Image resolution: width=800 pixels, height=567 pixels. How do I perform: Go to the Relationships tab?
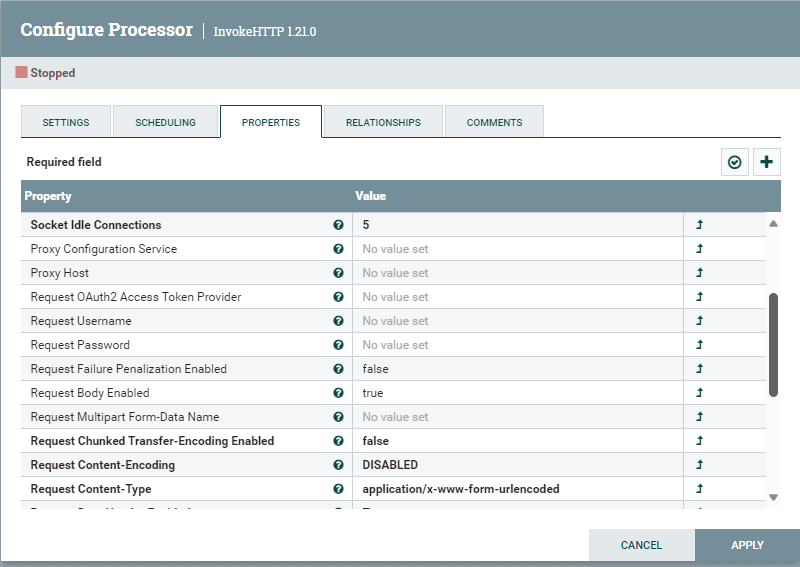[383, 122]
